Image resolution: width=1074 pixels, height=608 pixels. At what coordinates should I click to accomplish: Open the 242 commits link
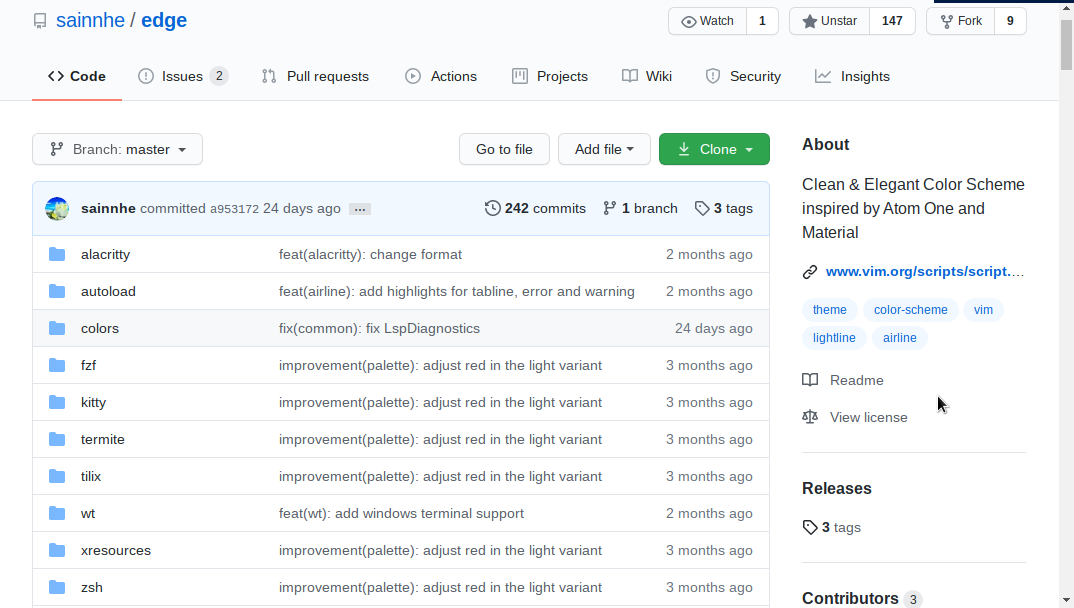pos(536,208)
